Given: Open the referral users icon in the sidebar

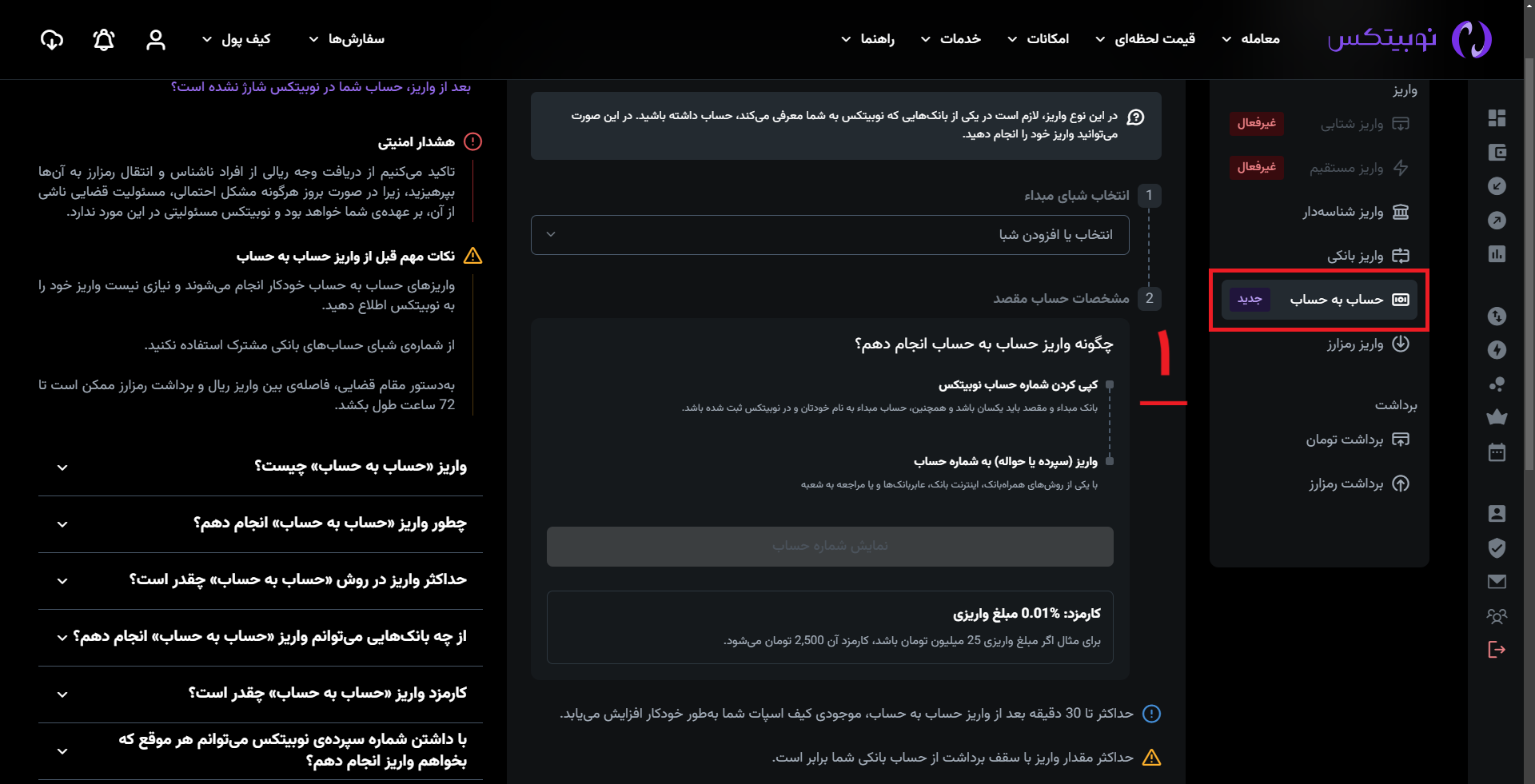Looking at the screenshot, I should point(1497,615).
